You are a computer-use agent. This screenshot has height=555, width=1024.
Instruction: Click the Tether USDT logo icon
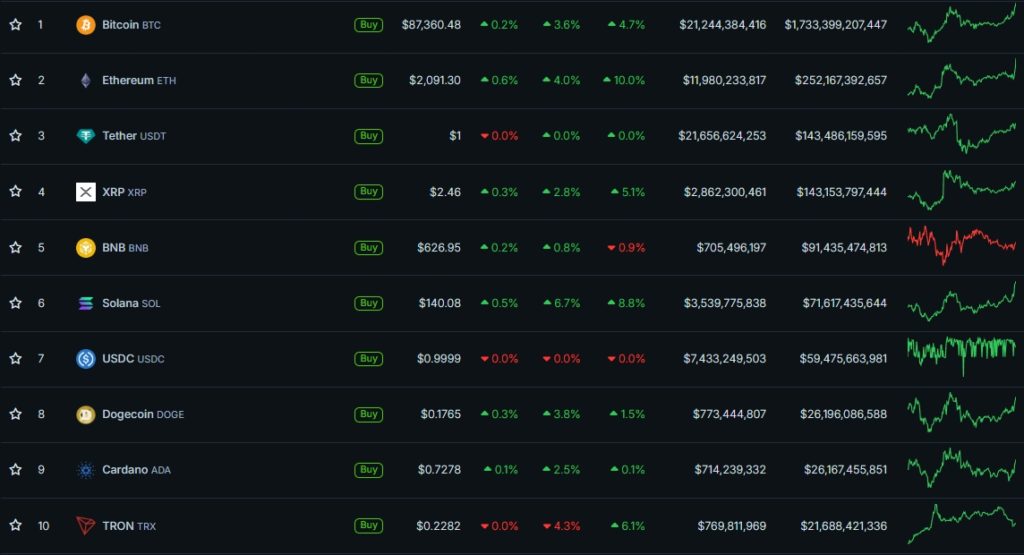(x=86, y=136)
